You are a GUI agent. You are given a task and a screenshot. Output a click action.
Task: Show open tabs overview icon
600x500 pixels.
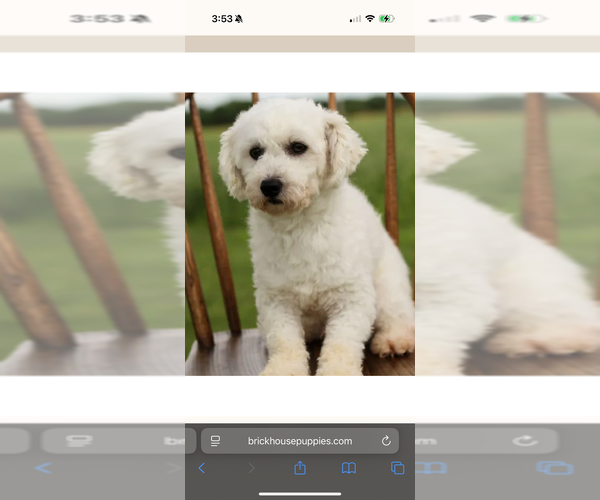398,468
